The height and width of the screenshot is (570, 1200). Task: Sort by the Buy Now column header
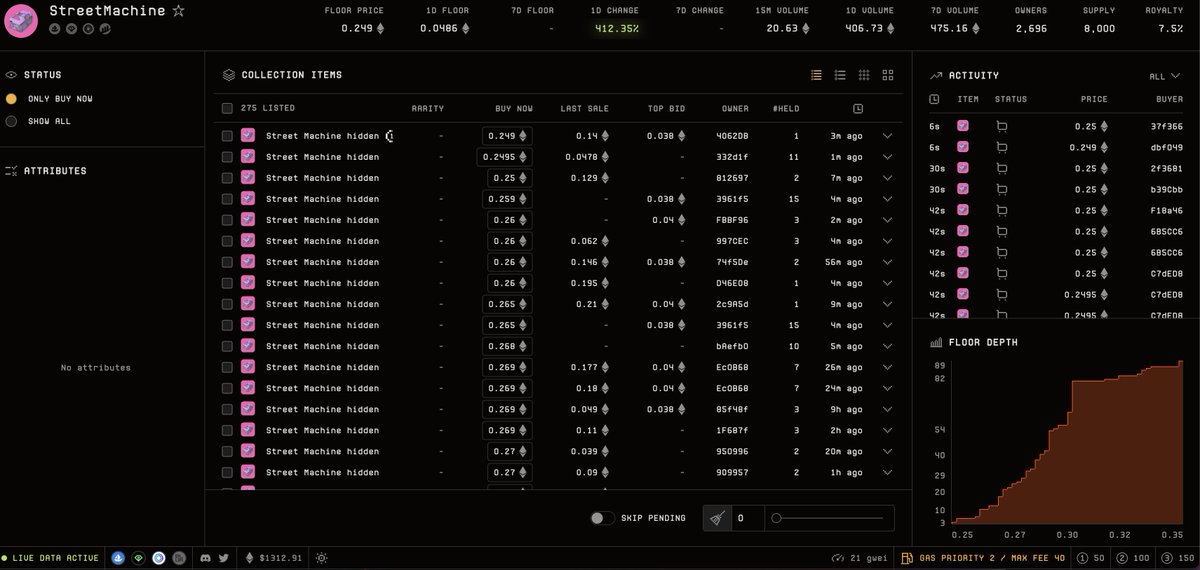point(514,108)
